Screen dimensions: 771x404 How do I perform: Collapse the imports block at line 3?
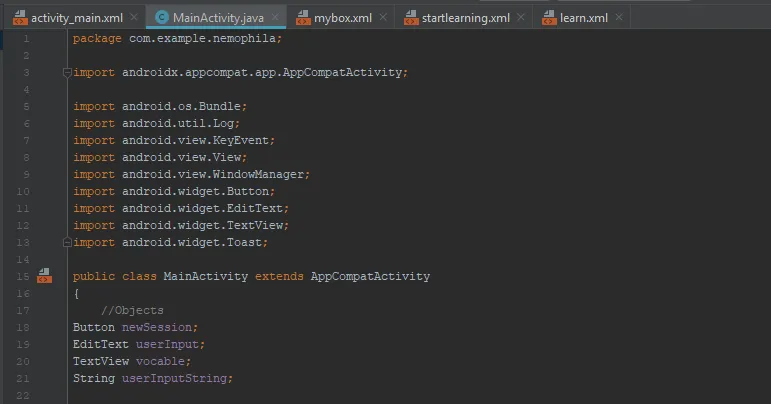point(67,72)
